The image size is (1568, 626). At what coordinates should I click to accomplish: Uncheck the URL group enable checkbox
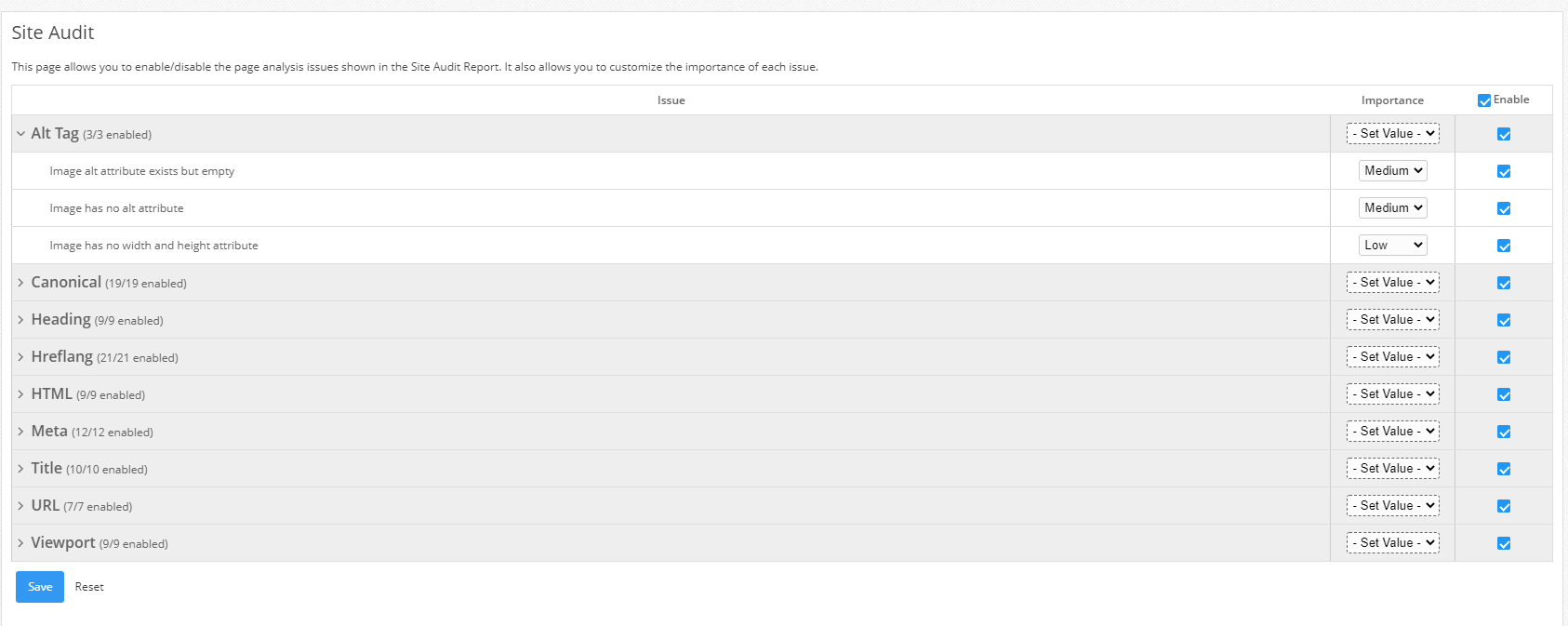pyautogui.click(x=1504, y=506)
